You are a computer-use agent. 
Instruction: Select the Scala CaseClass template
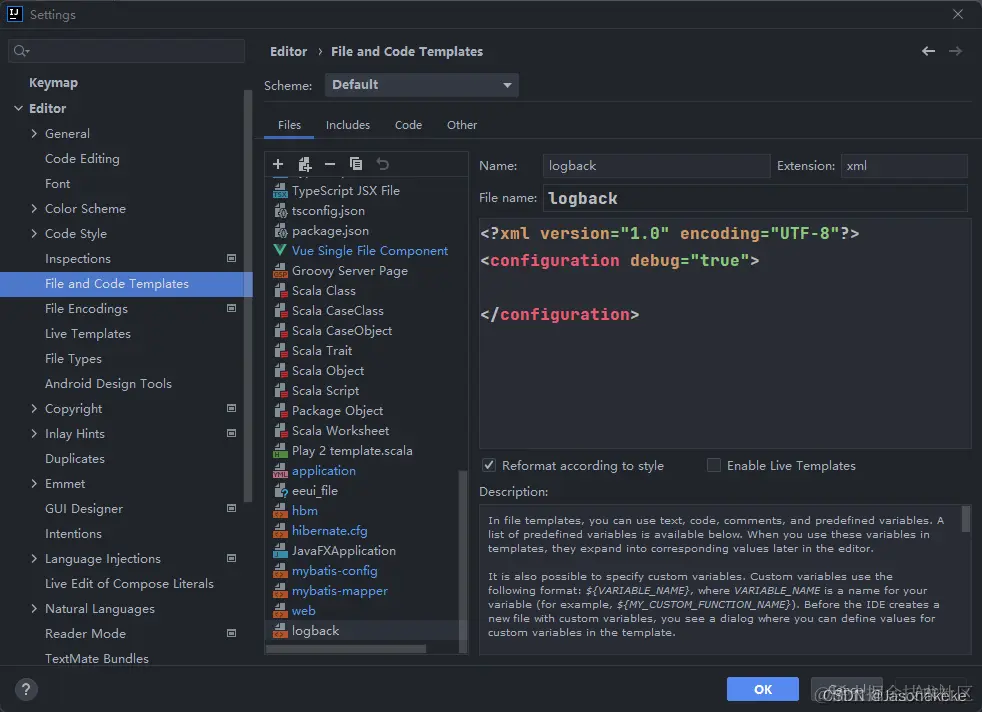pos(338,311)
